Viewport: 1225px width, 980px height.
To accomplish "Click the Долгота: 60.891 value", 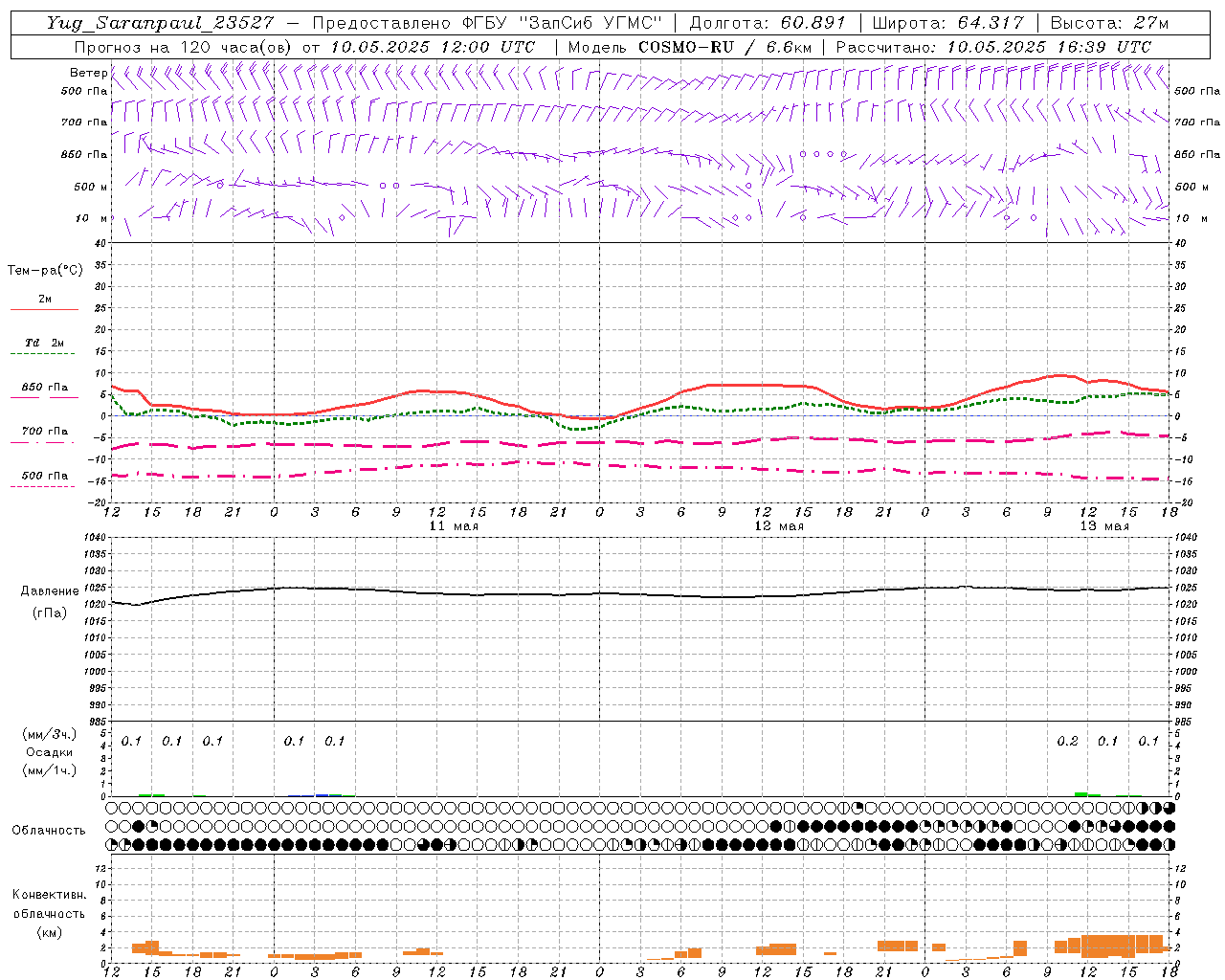I will click(x=768, y=23).
